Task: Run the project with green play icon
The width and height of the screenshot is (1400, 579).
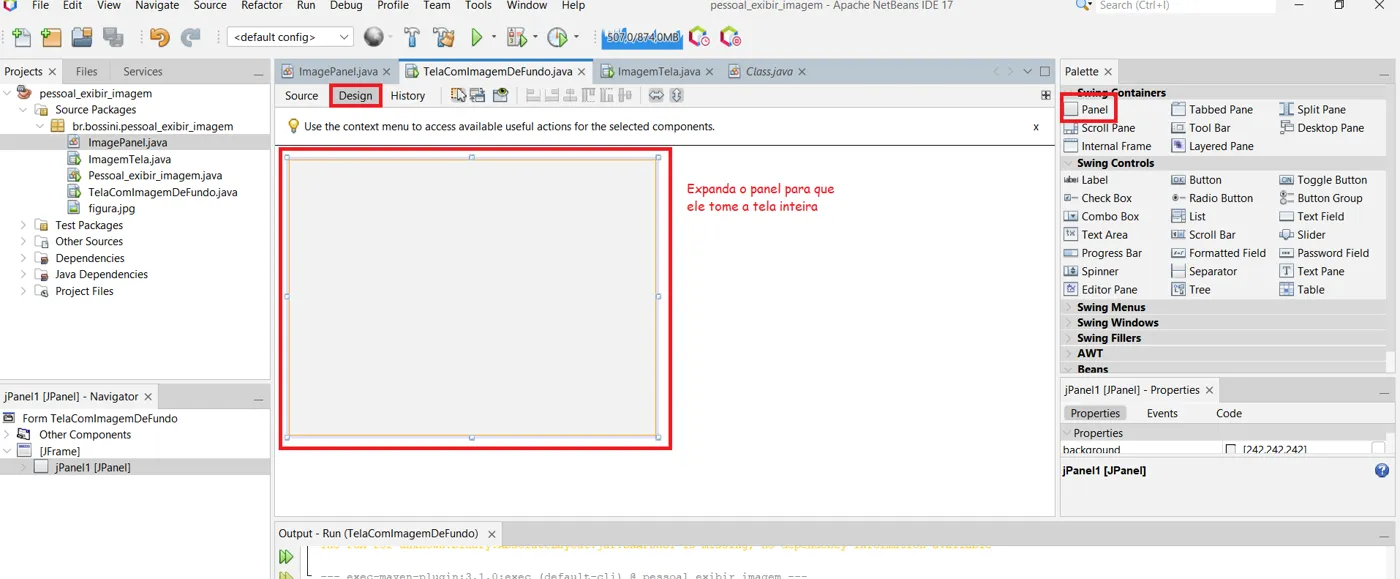Action: [x=477, y=38]
